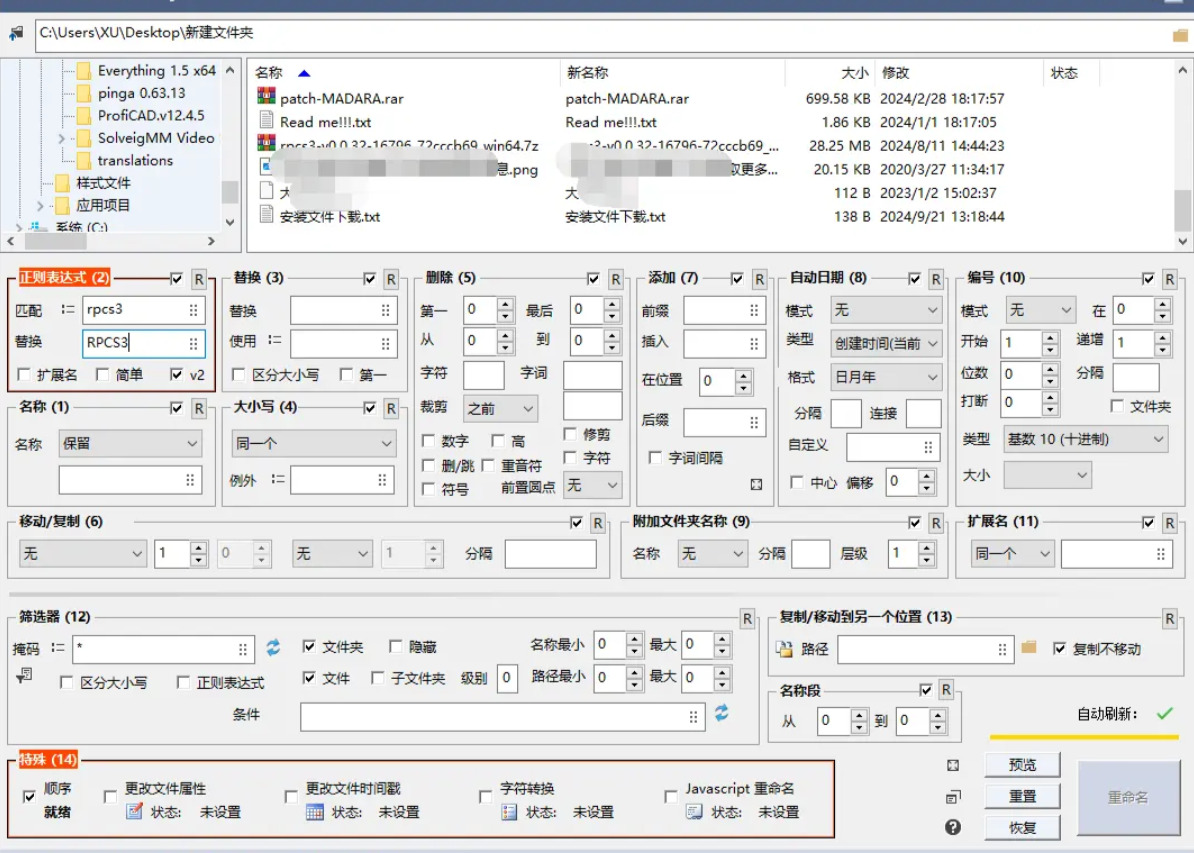Browse folder icon beside 路径 field
Image resolution: width=1194 pixels, height=853 pixels.
1029,647
